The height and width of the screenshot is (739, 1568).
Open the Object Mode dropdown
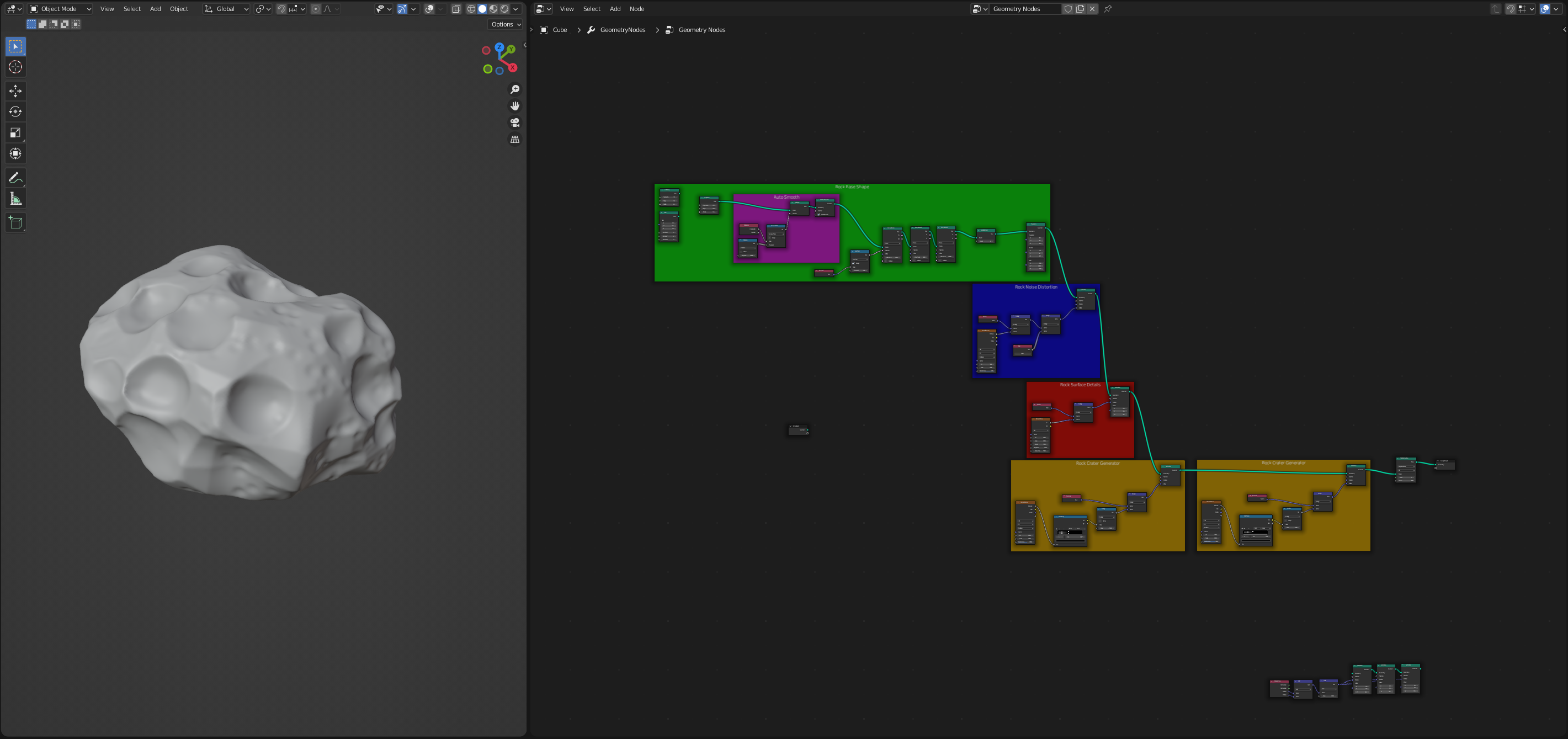[60, 8]
